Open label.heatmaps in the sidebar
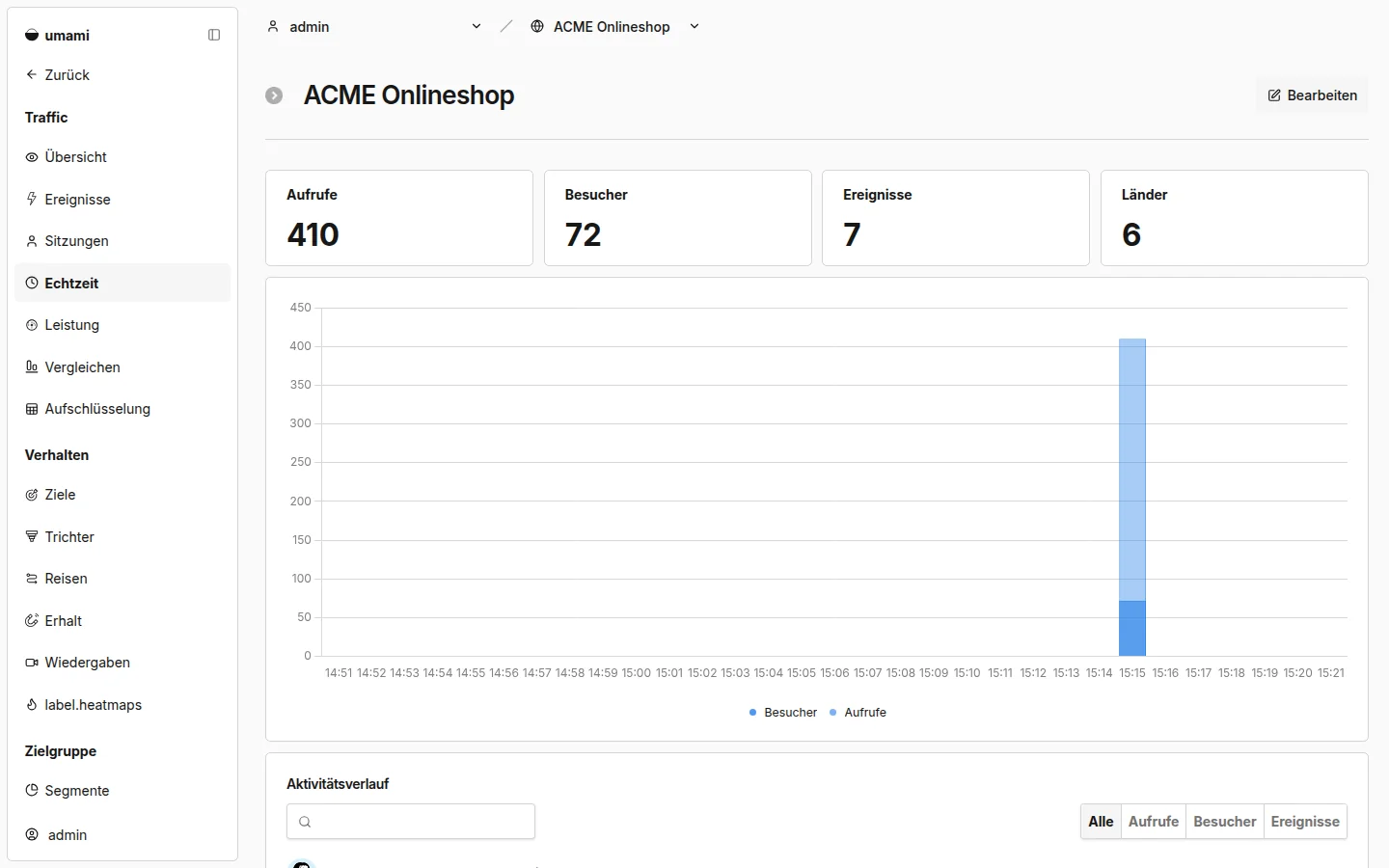1389x868 pixels. point(123,704)
